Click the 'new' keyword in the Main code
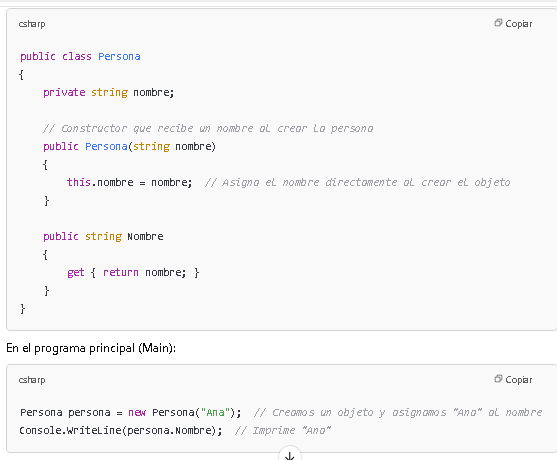This screenshot has height=460, width=557. click(137, 412)
